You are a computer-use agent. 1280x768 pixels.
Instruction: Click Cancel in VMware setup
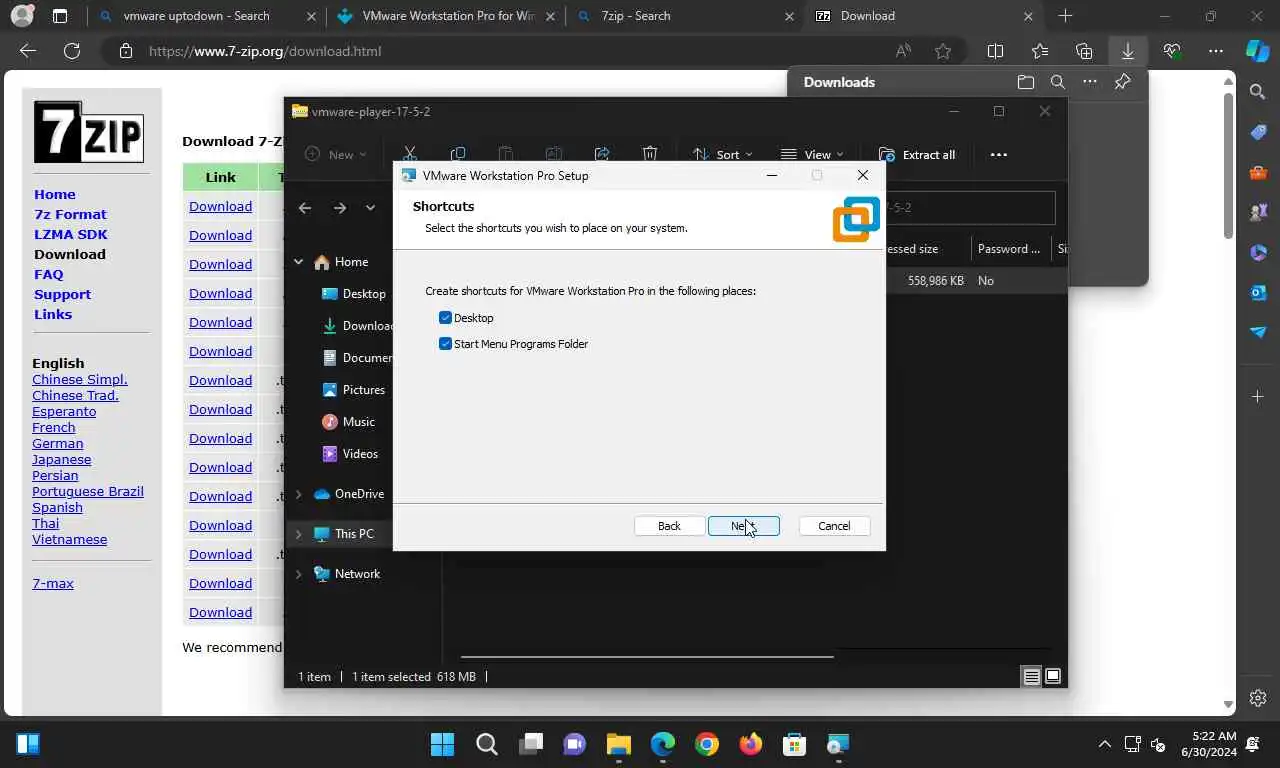(x=834, y=526)
